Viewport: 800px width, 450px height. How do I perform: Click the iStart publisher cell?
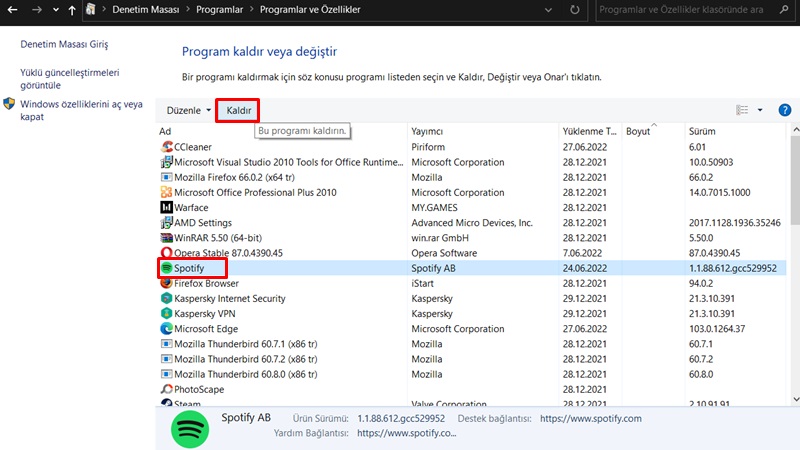[x=422, y=283]
